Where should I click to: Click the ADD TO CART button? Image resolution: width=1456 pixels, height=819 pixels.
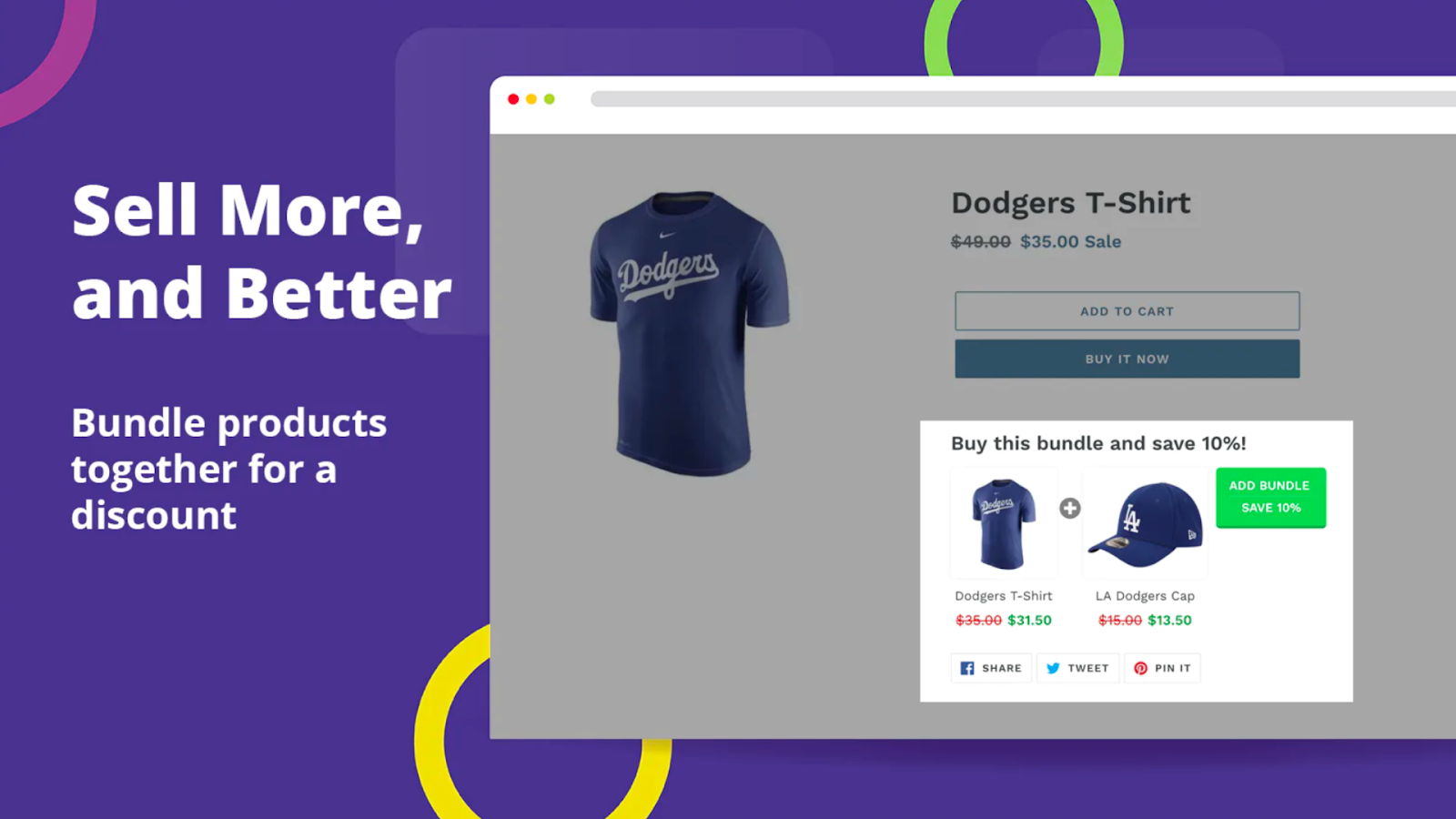coord(1127,311)
